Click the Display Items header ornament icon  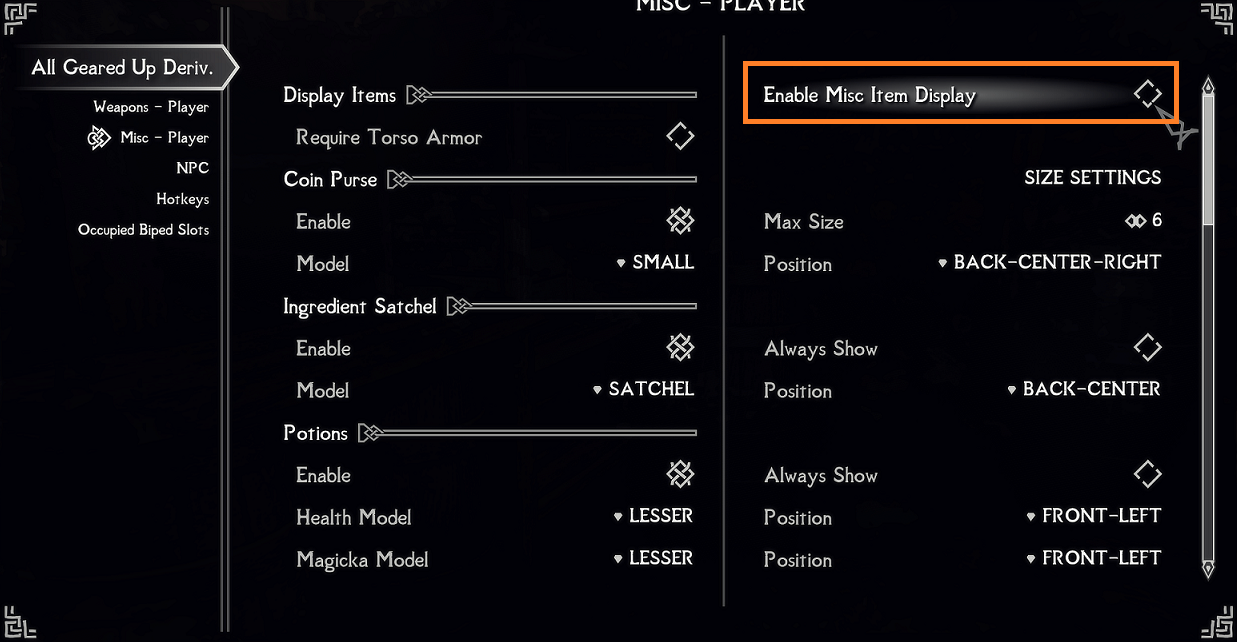pos(419,96)
